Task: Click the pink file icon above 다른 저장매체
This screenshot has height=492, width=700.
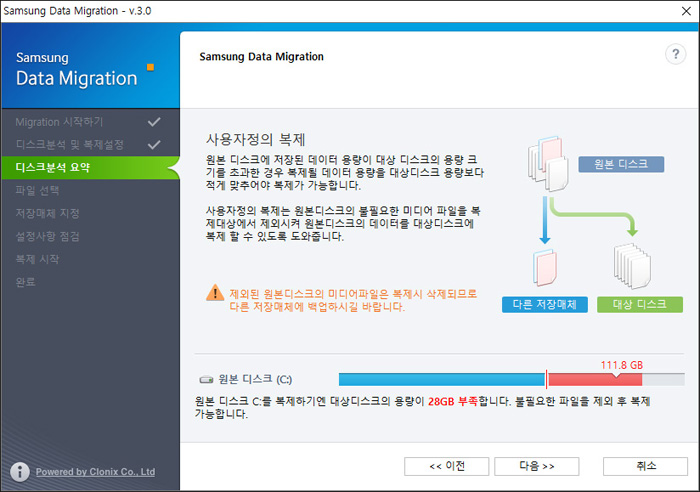Action: (545, 267)
